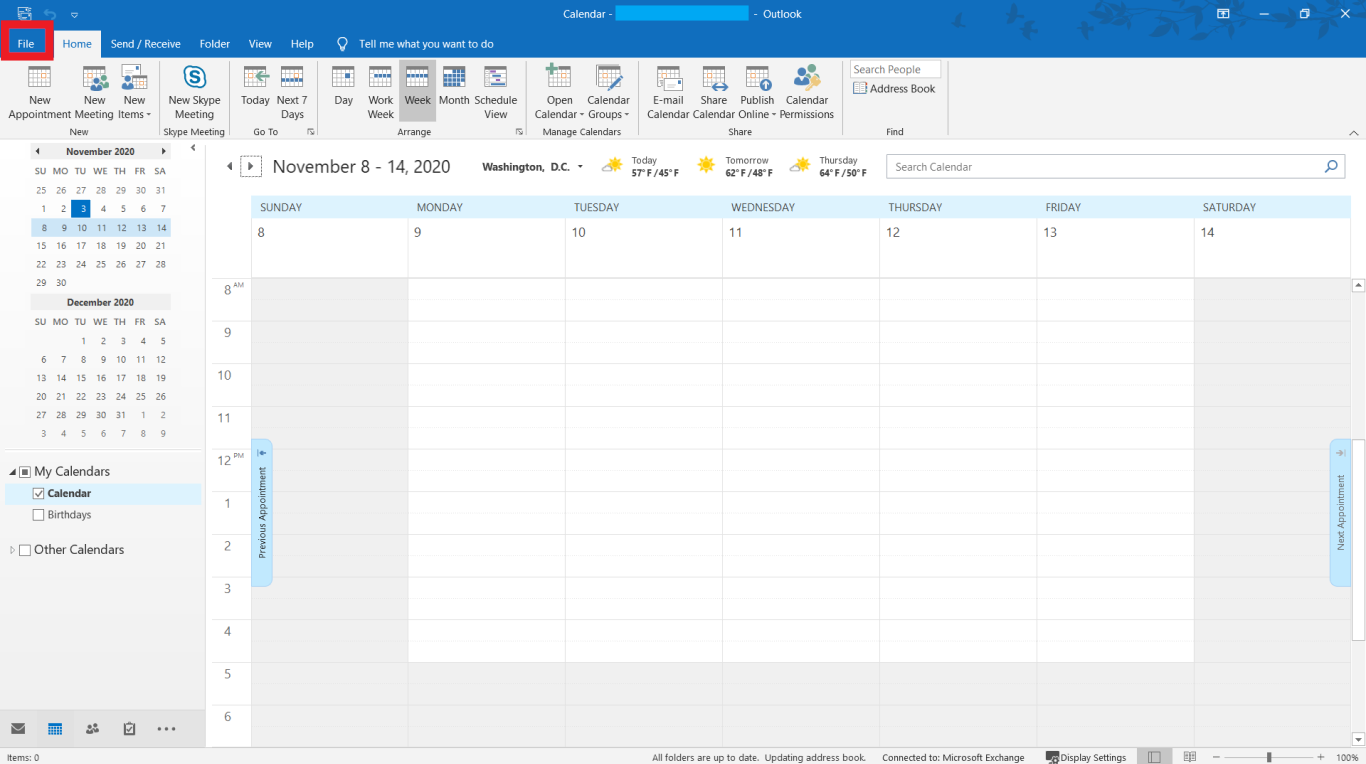Open the Help tab

(x=302, y=44)
